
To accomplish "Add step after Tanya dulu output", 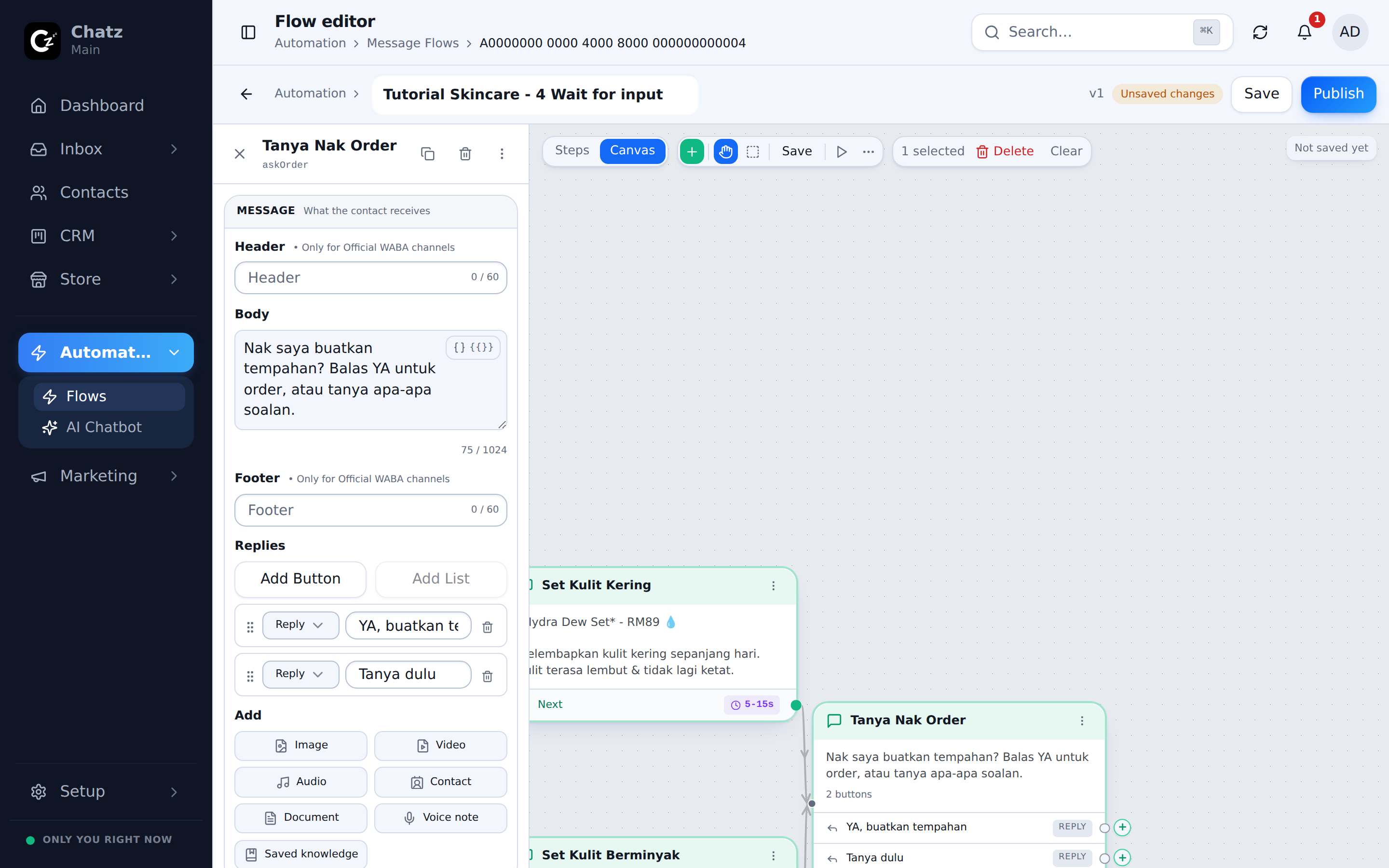I will tap(1122, 858).
